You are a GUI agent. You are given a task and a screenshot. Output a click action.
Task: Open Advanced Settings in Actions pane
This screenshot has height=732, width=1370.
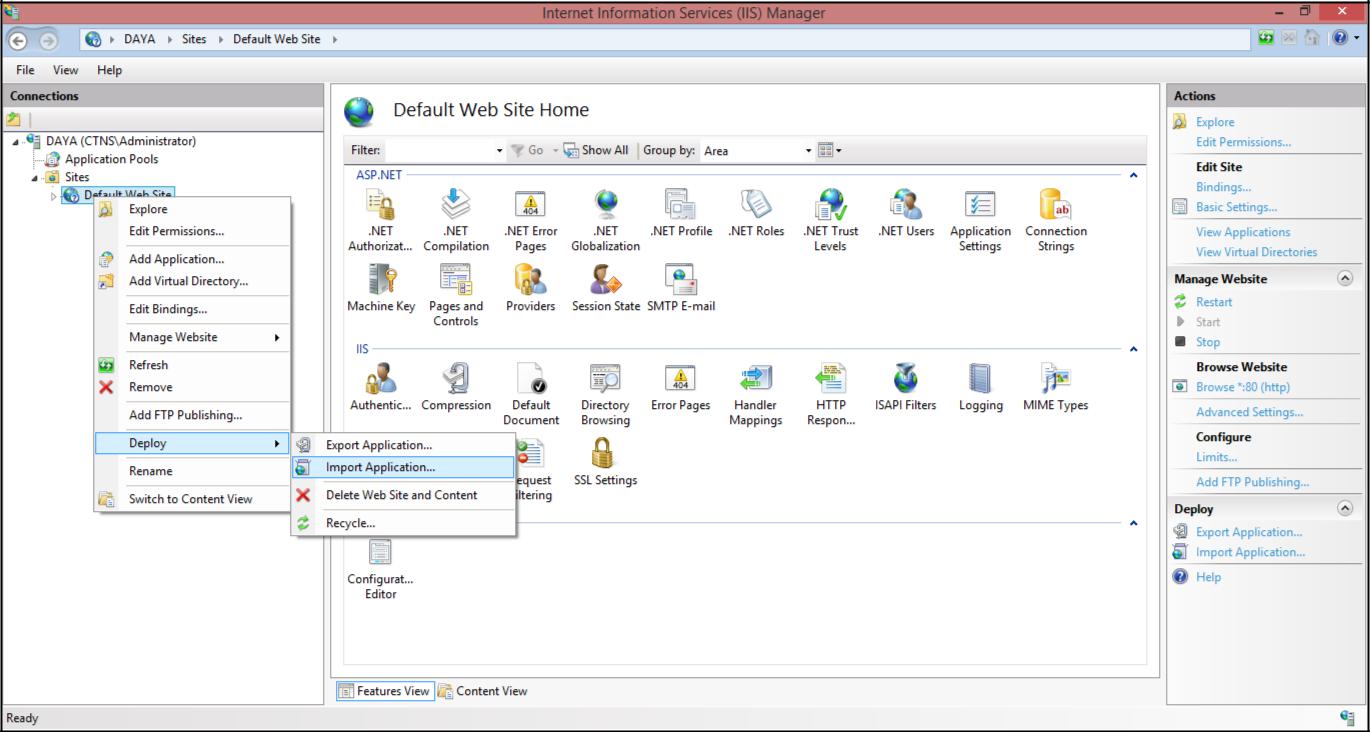[1249, 412]
